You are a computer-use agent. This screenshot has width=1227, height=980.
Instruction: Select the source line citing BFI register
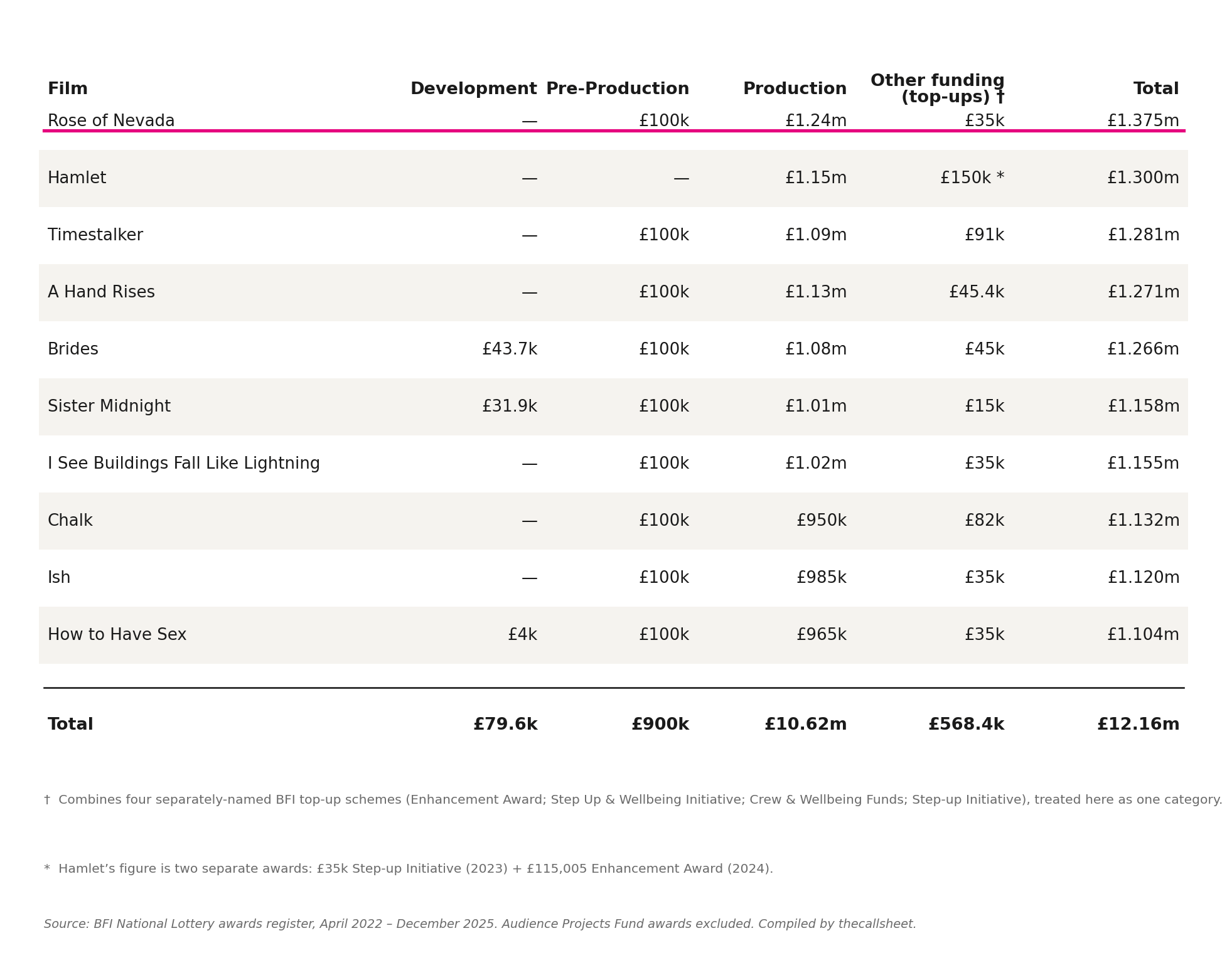coord(480,924)
